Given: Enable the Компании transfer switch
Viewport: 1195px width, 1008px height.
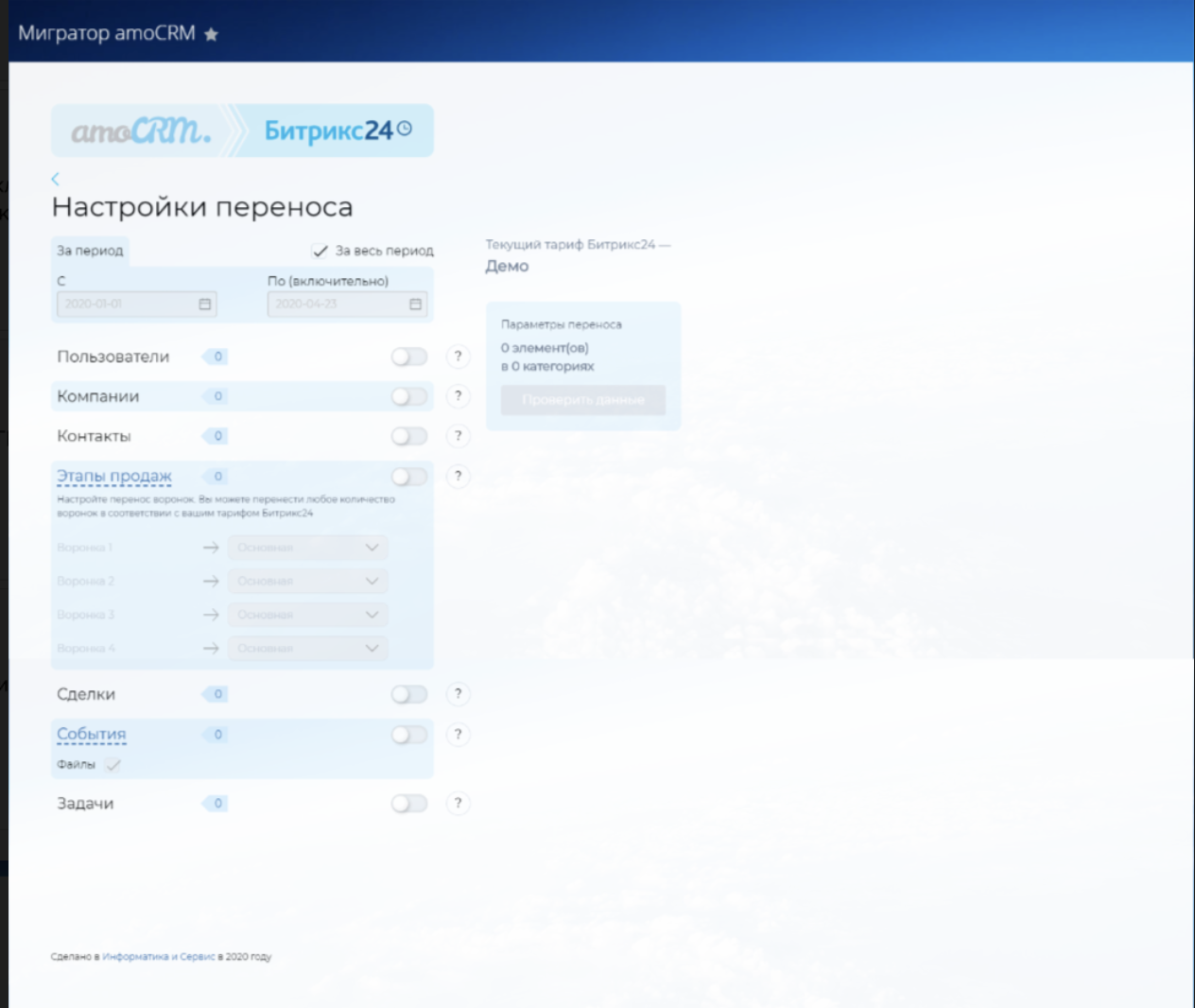Looking at the screenshot, I should pos(409,396).
